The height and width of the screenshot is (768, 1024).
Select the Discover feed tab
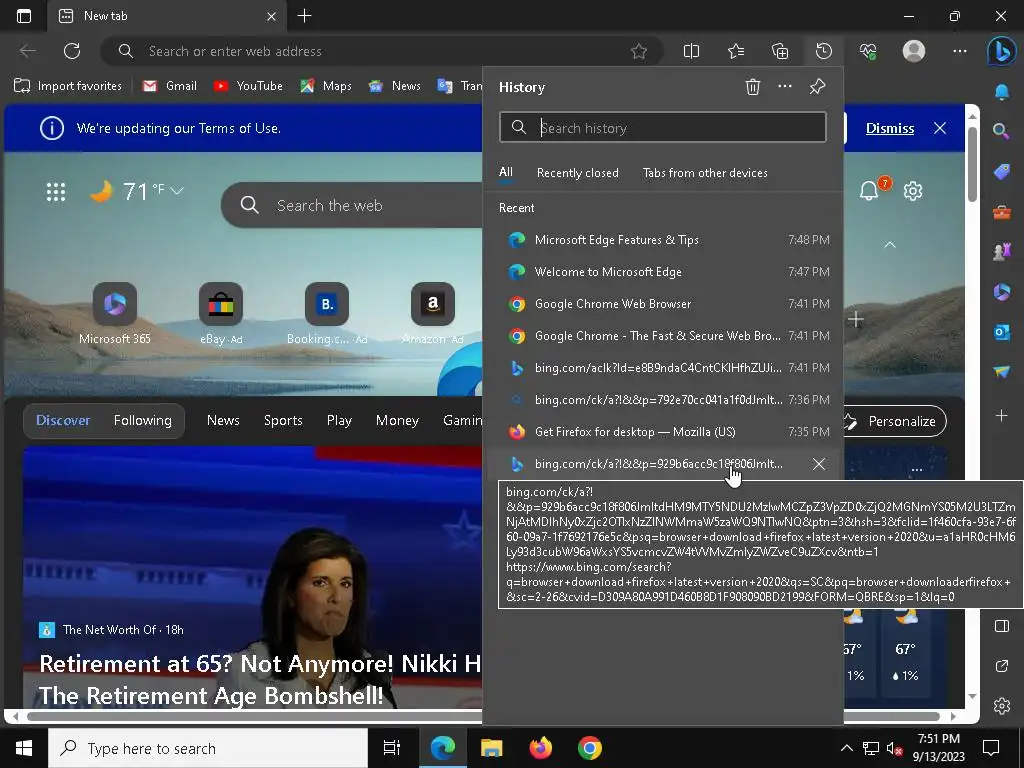63,421
